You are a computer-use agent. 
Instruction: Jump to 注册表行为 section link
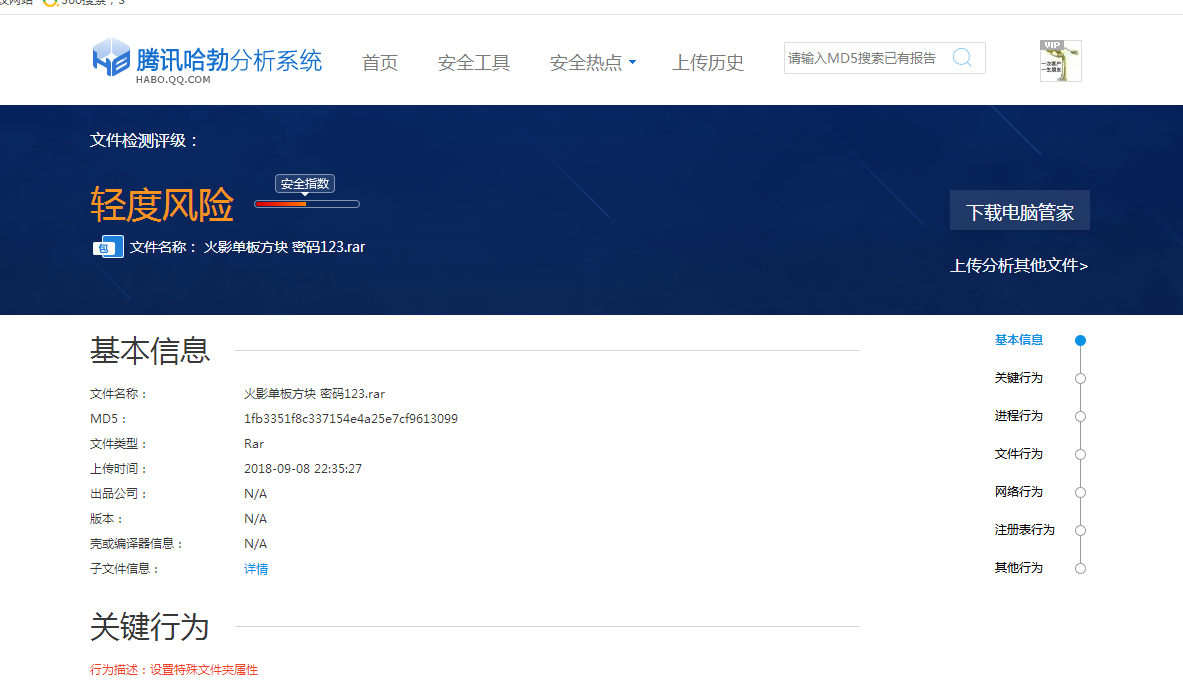click(1024, 530)
